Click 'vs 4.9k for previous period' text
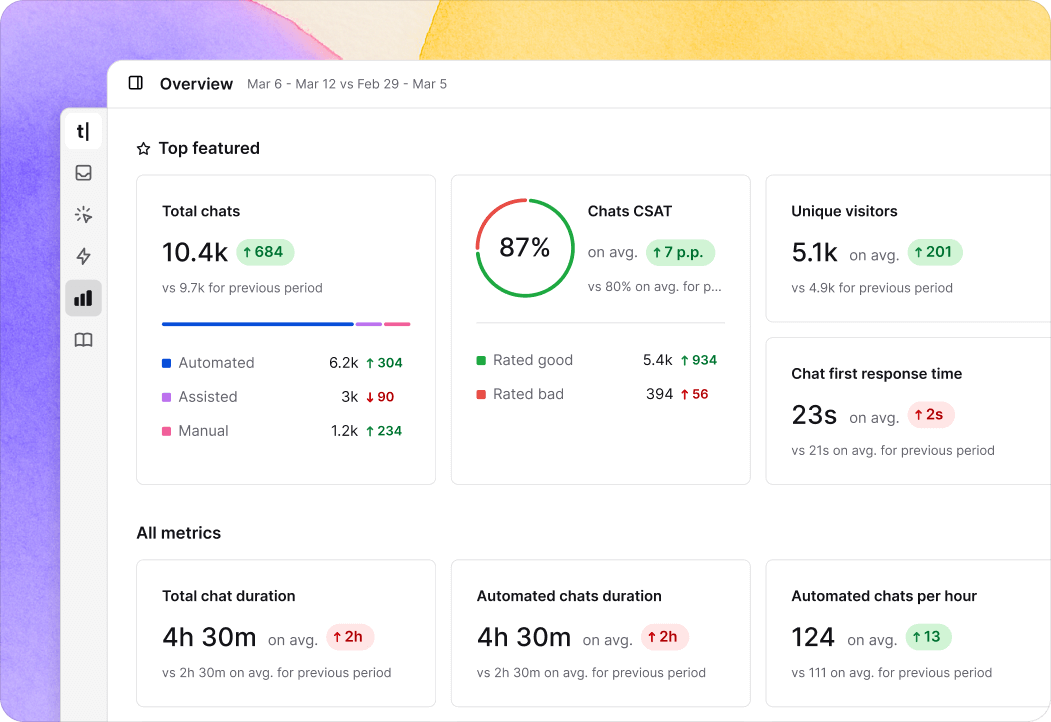The height and width of the screenshot is (722, 1051). 871,288
